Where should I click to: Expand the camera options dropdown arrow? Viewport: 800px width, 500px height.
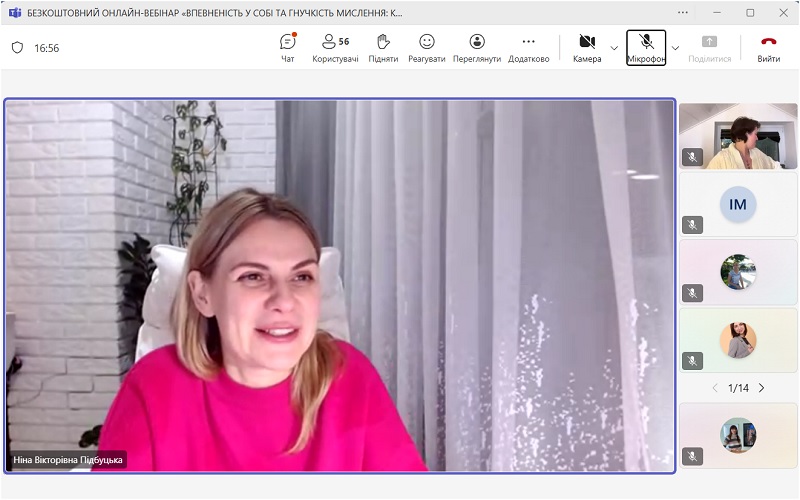click(614, 48)
